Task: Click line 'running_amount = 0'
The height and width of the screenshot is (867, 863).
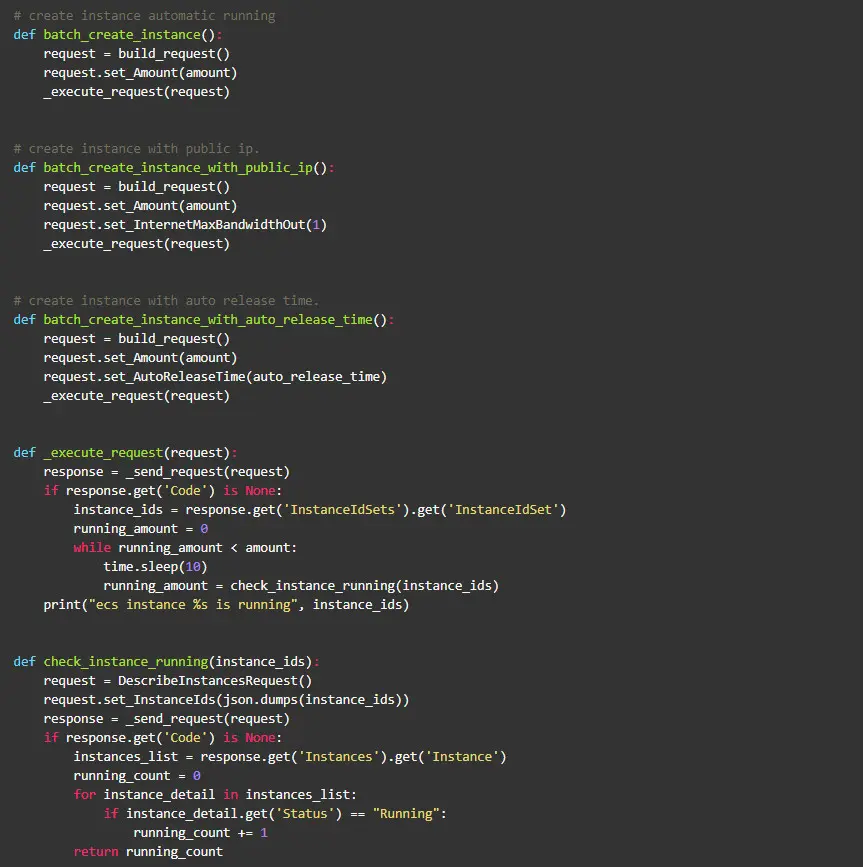Action: click(141, 529)
